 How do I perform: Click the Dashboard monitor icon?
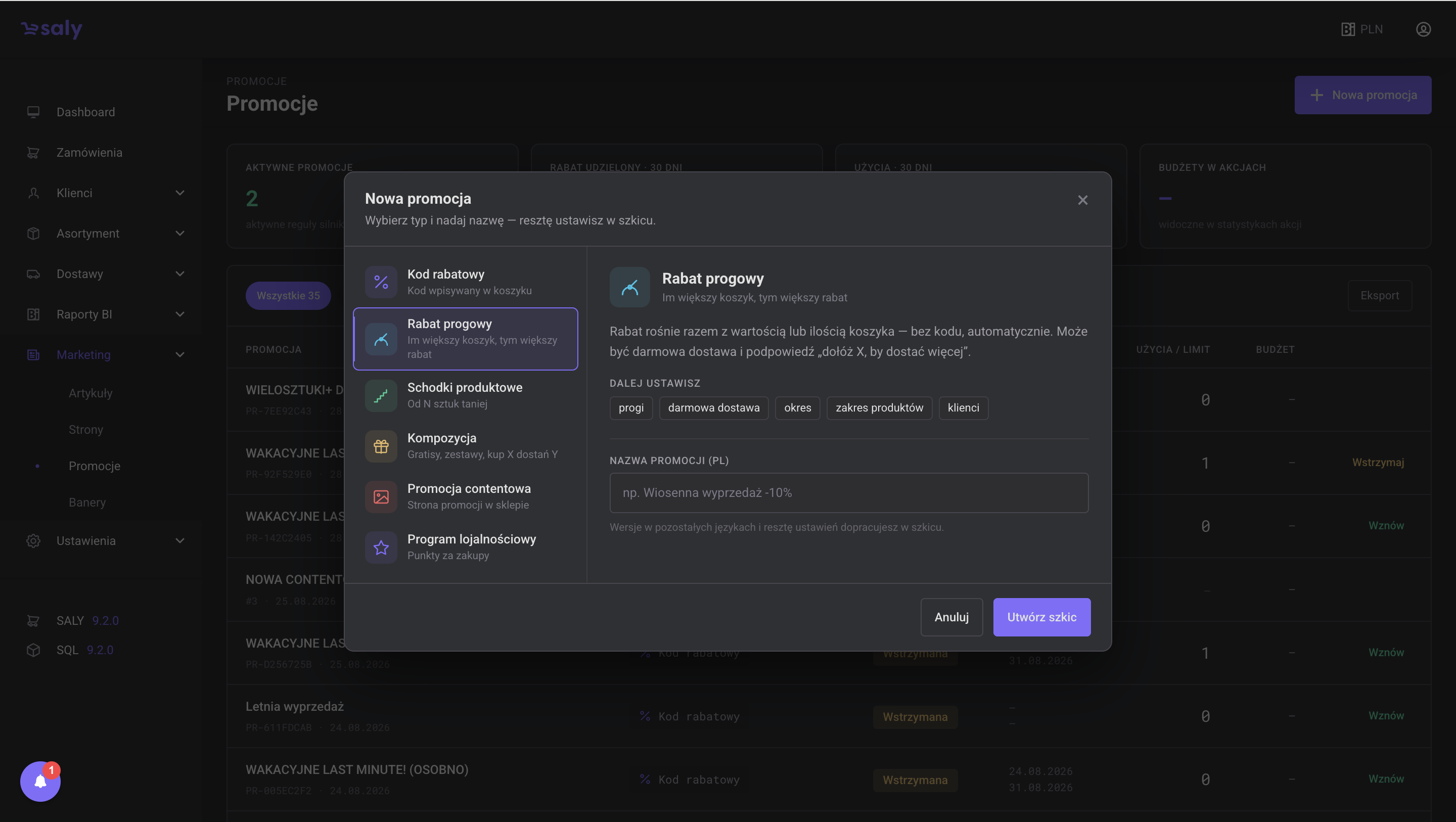[33, 112]
